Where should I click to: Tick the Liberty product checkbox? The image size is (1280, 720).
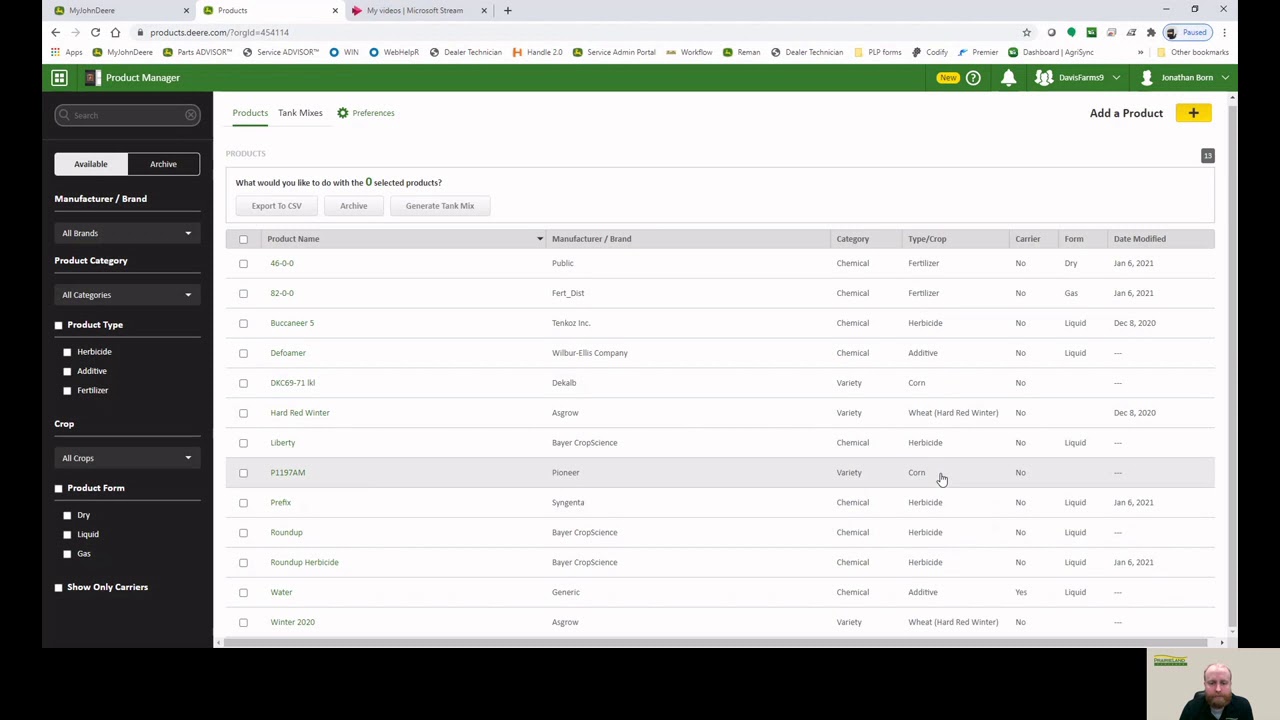point(243,443)
